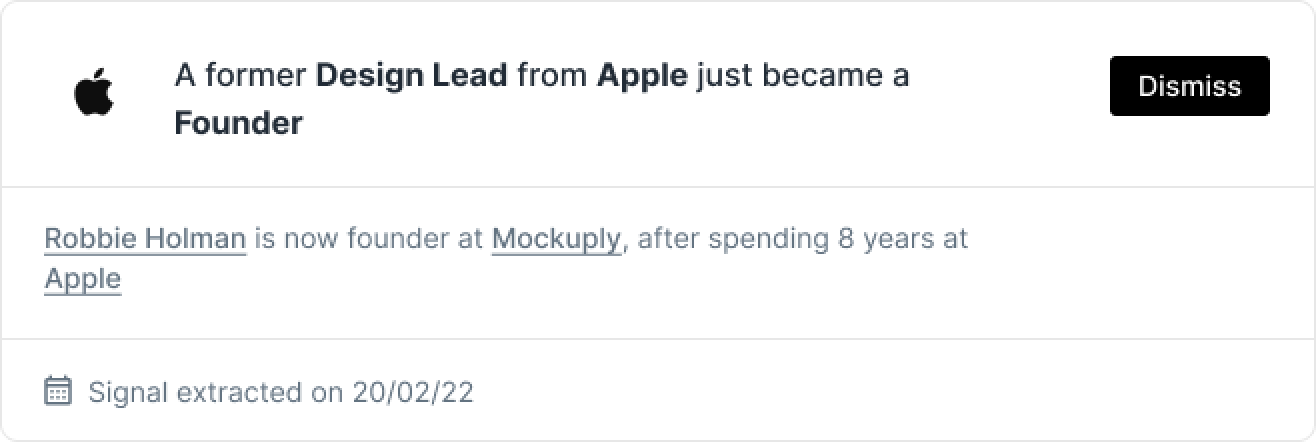The image size is (1316, 442).
Task: Click bold Apple in the headline
Action: pyautogui.click(x=642, y=75)
